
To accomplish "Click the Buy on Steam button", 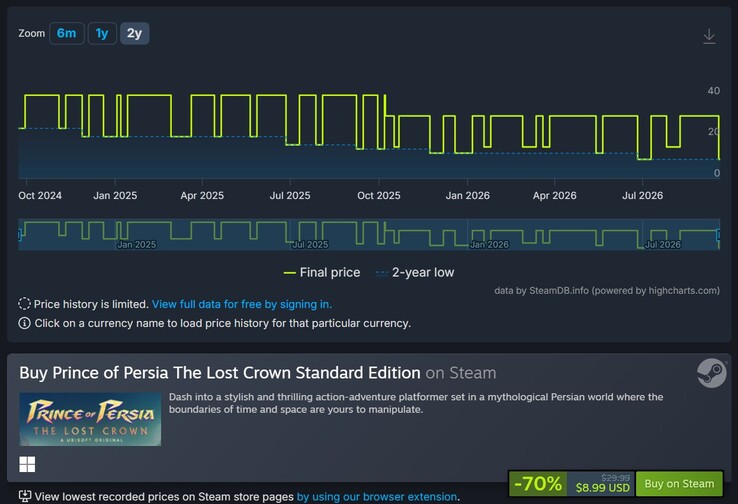I will (x=679, y=484).
